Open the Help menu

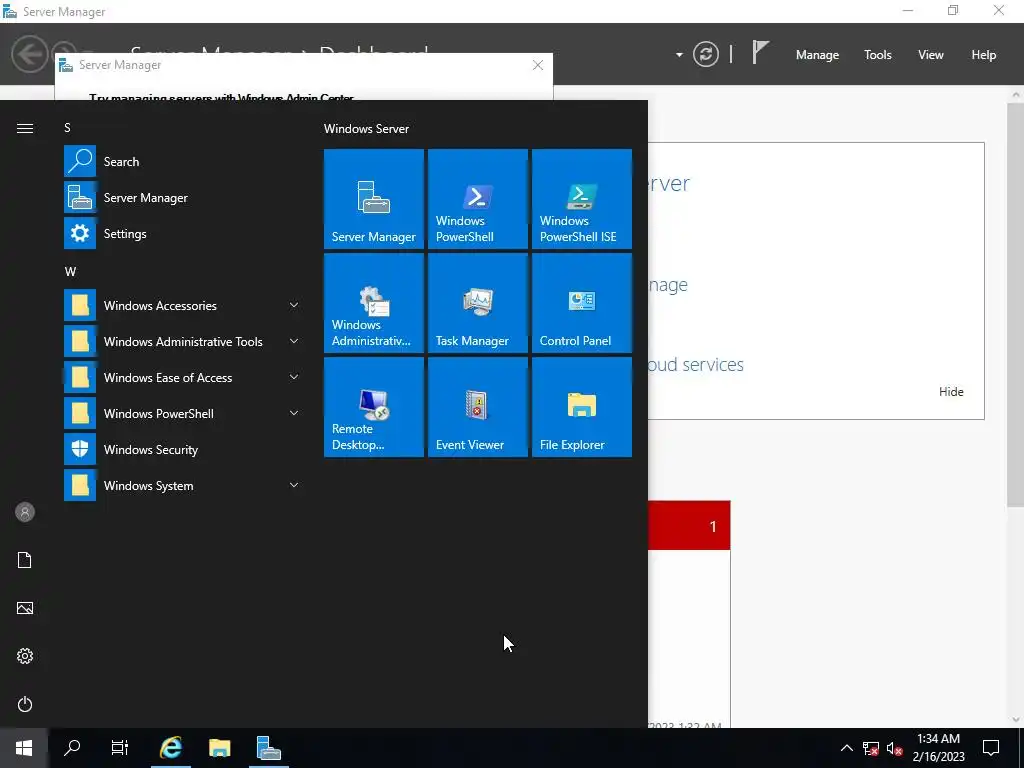coord(984,55)
